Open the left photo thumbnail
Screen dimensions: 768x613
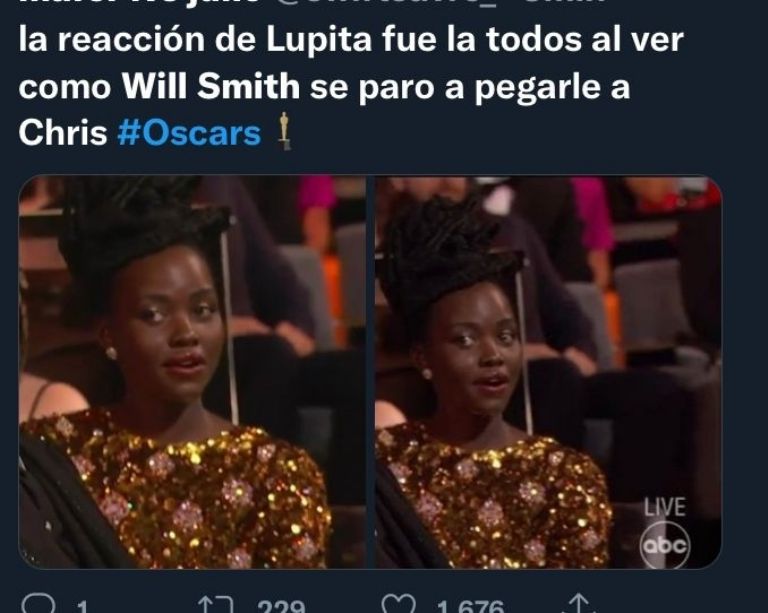pyautogui.click(x=192, y=372)
